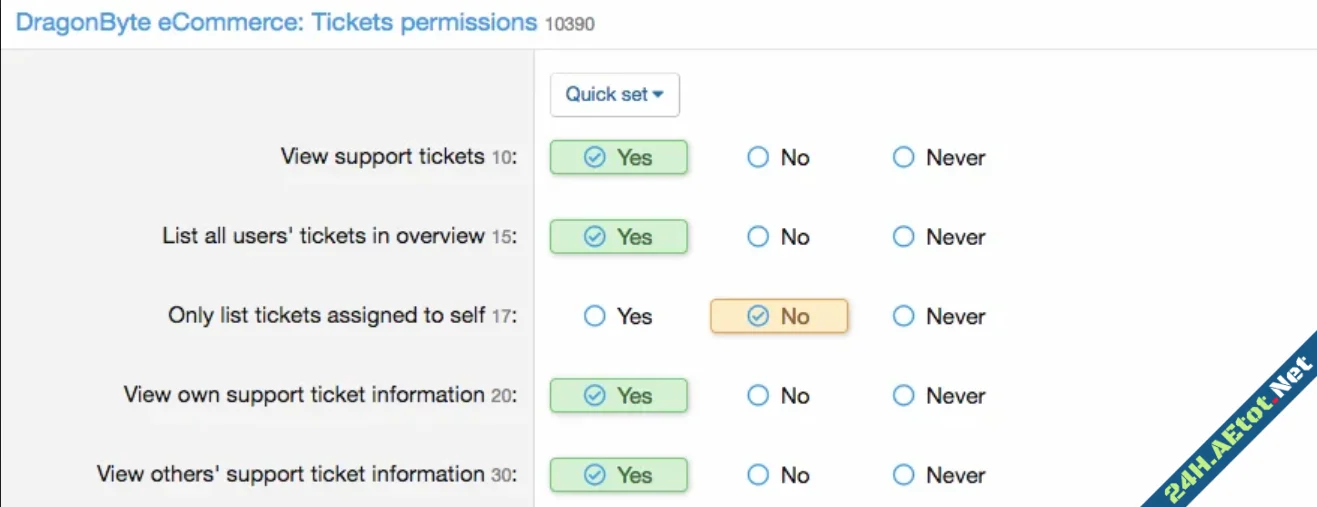
Task: Click DragonByte eCommerce Tickets permissions heading
Action: click(x=276, y=23)
